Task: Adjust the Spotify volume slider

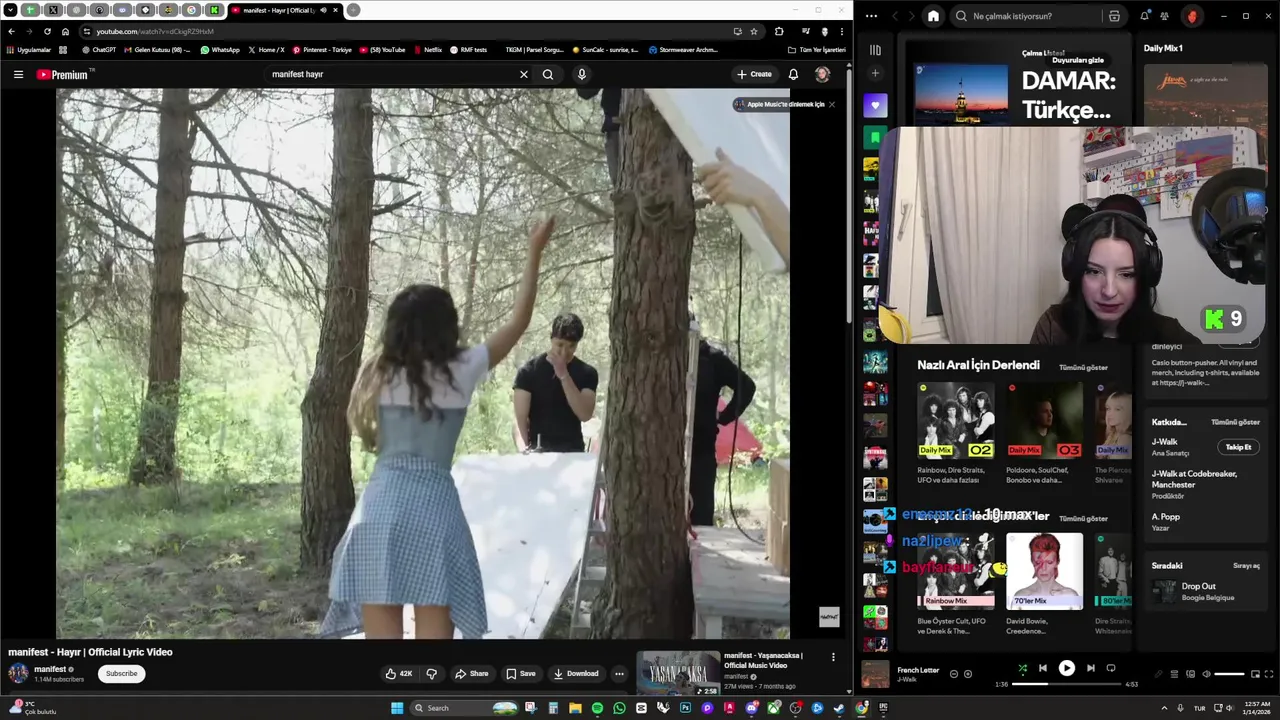Action: [1229, 674]
